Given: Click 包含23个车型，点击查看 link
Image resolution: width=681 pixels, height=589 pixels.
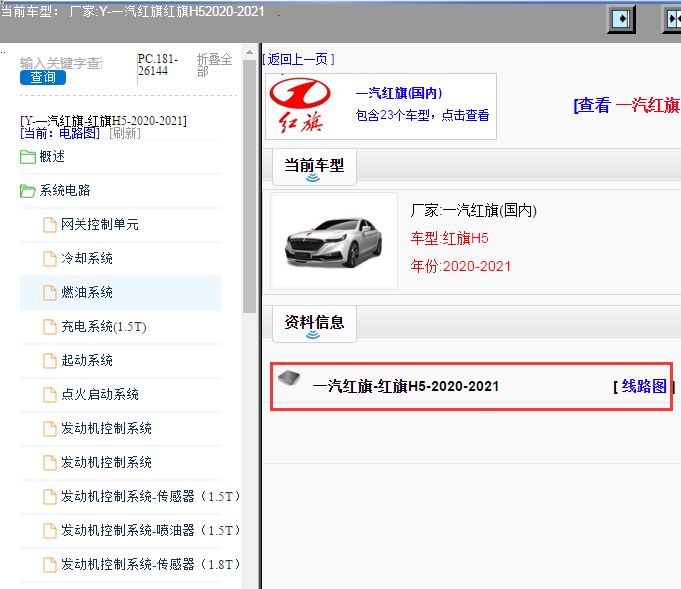Looking at the screenshot, I should (x=422, y=115).
